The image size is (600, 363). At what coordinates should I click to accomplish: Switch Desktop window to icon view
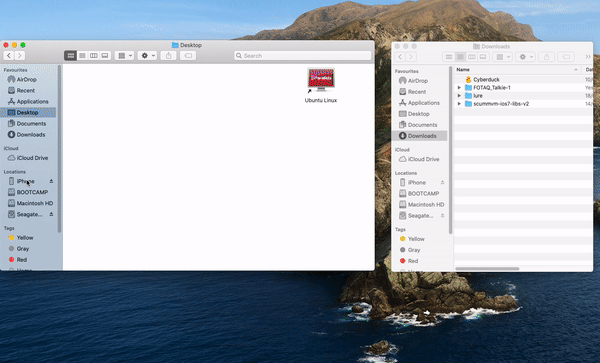(70, 55)
